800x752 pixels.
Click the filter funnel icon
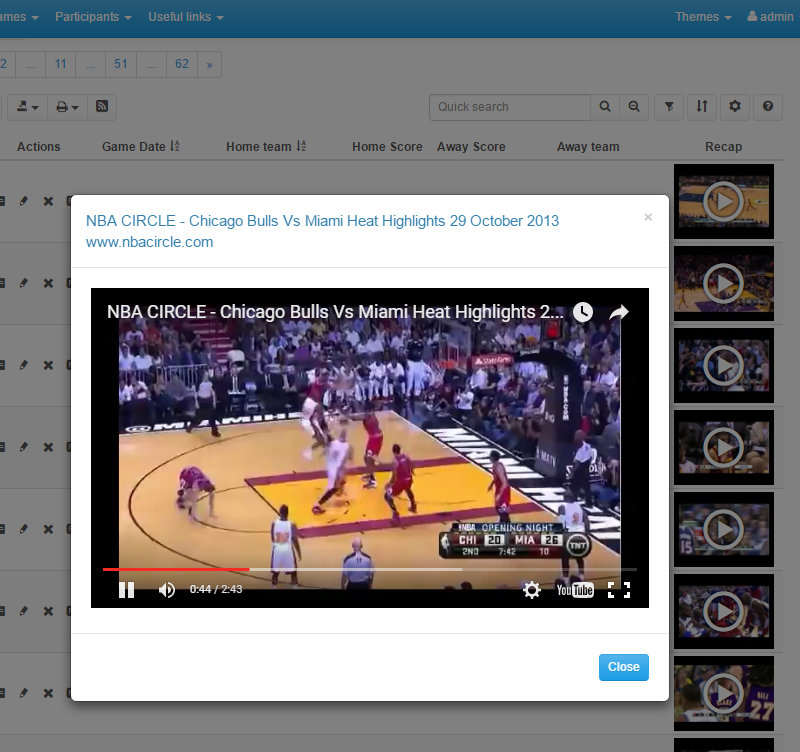point(668,107)
